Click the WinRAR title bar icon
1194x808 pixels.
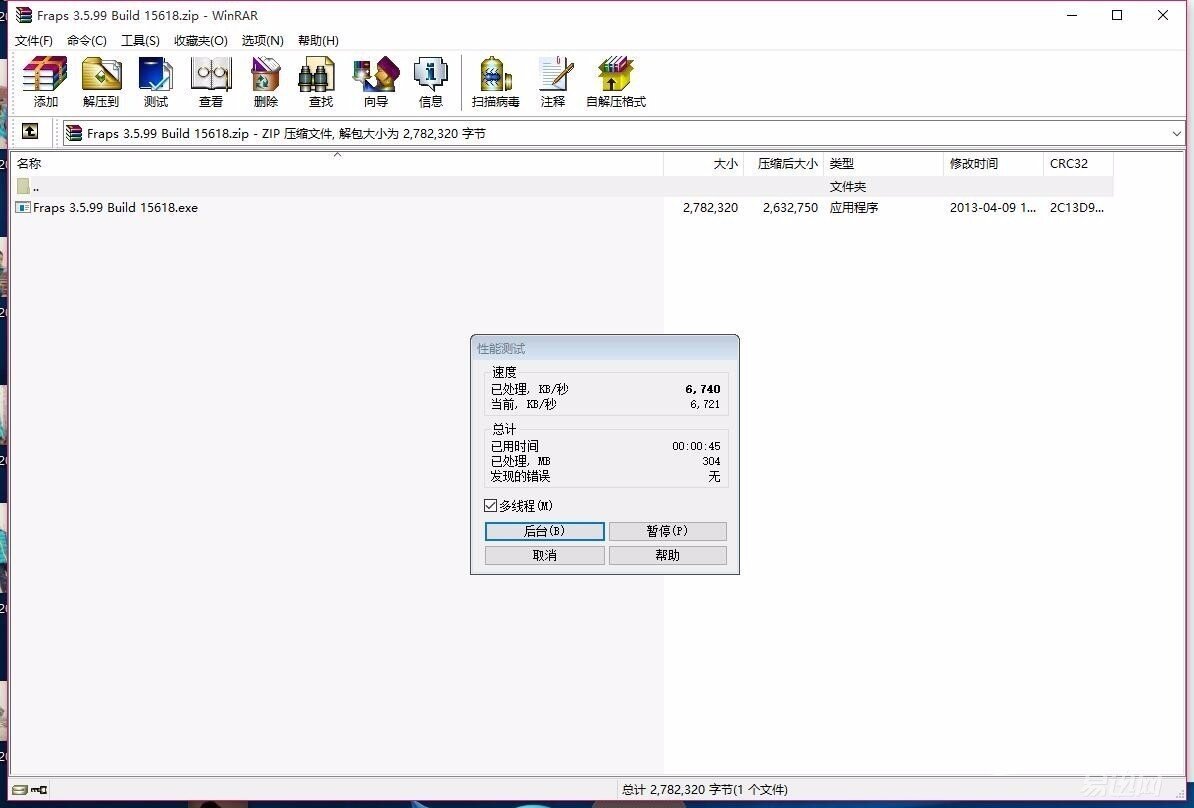tap(24, 14)
